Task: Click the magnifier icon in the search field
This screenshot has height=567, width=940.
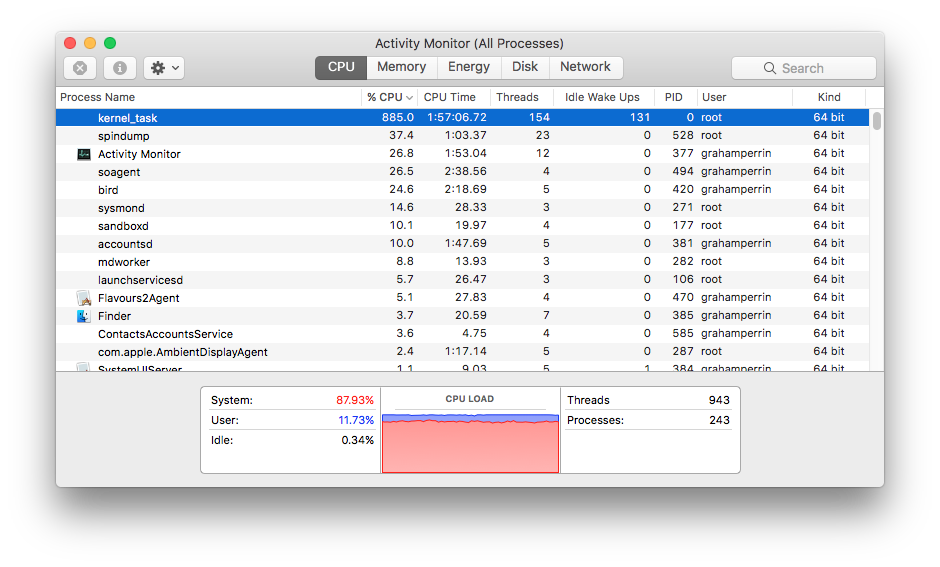Action: coord(770,68)
